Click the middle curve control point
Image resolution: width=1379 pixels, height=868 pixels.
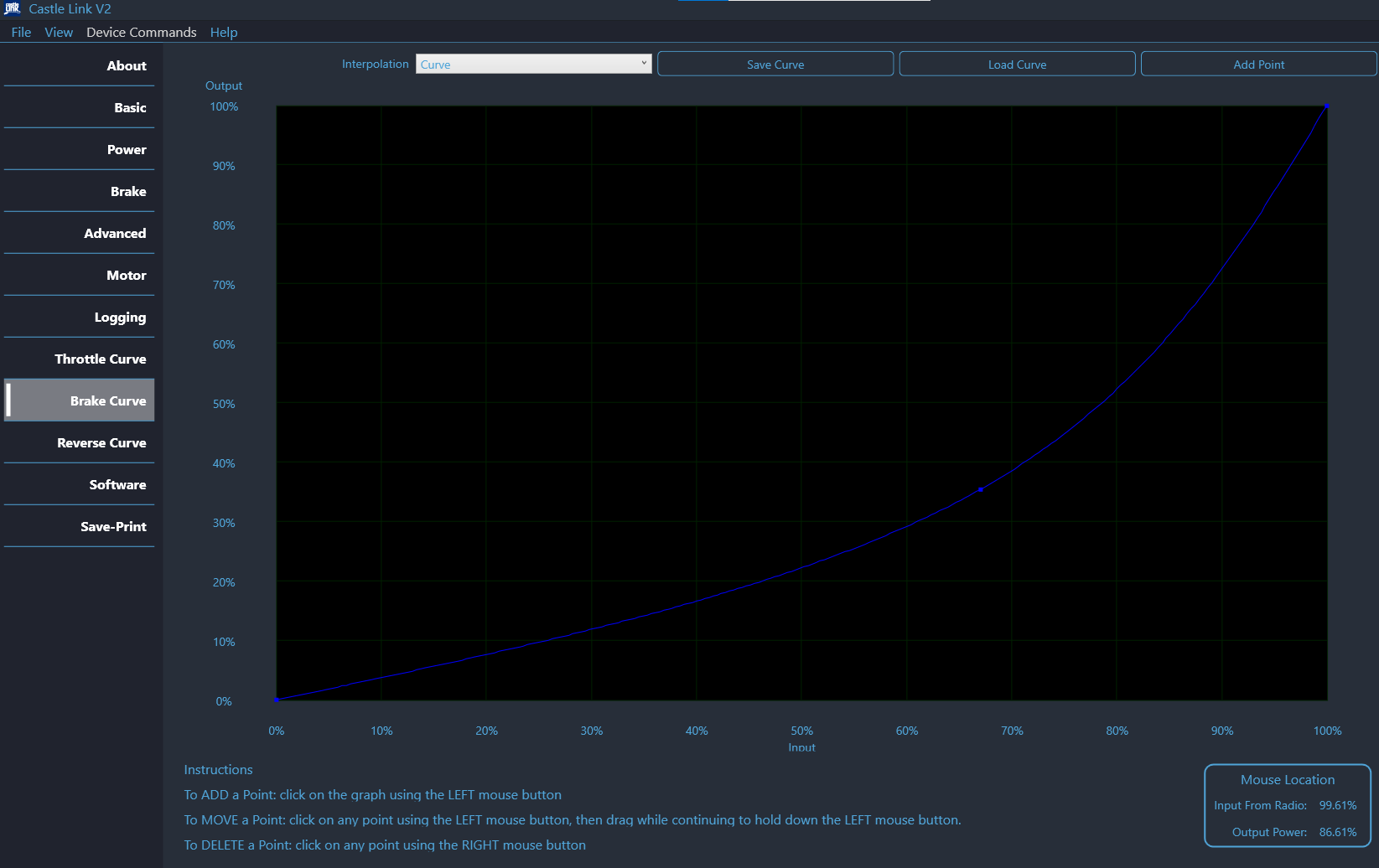[981, 489]
